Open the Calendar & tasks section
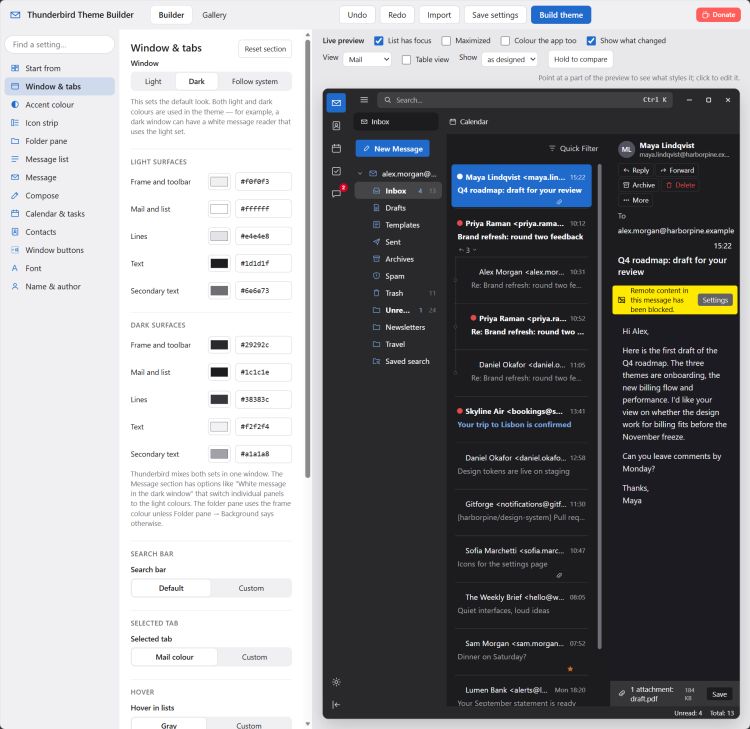The image size is (750, 729). tap(59, 213)
